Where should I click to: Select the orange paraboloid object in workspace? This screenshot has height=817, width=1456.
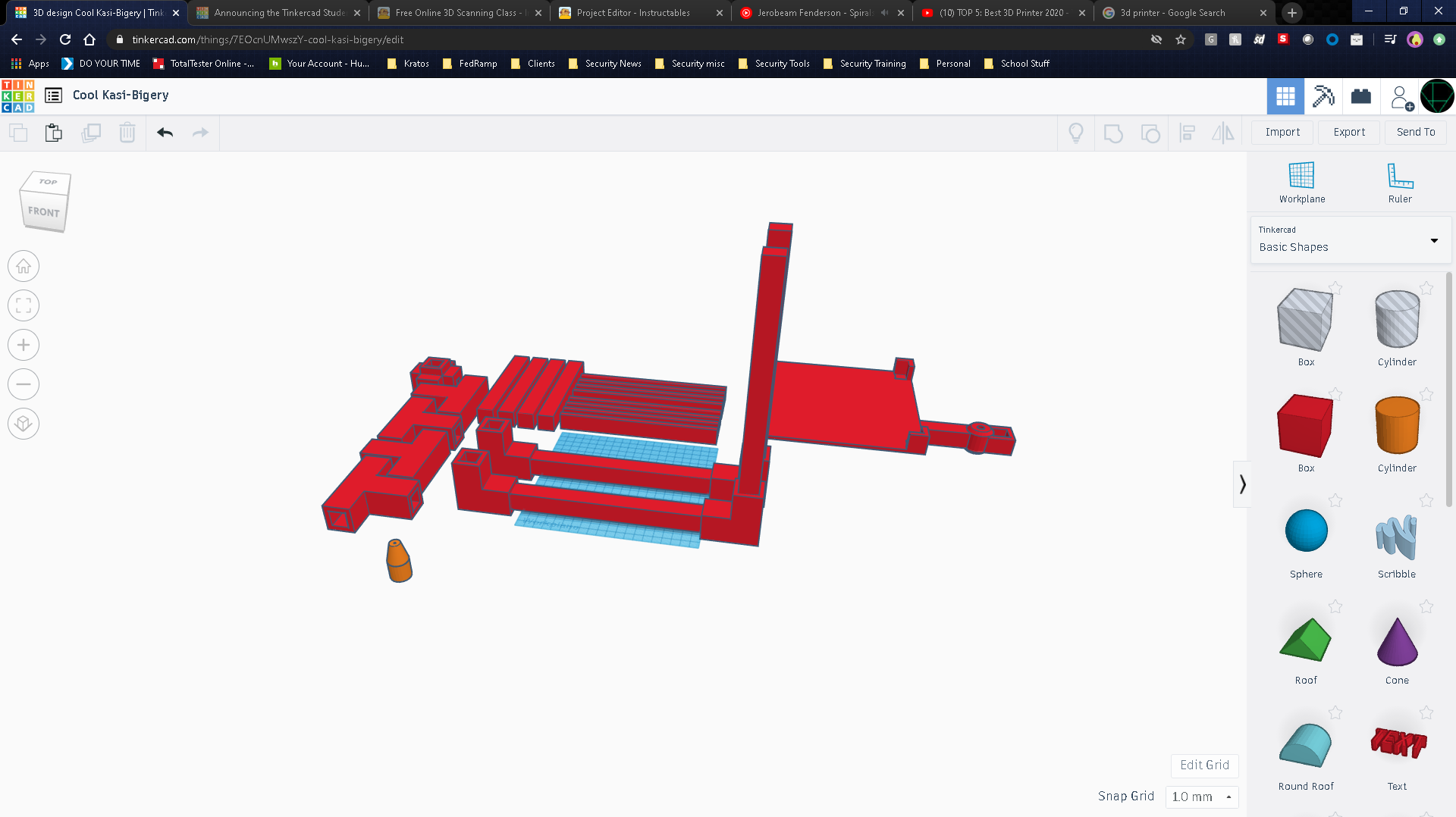[398, 561]
